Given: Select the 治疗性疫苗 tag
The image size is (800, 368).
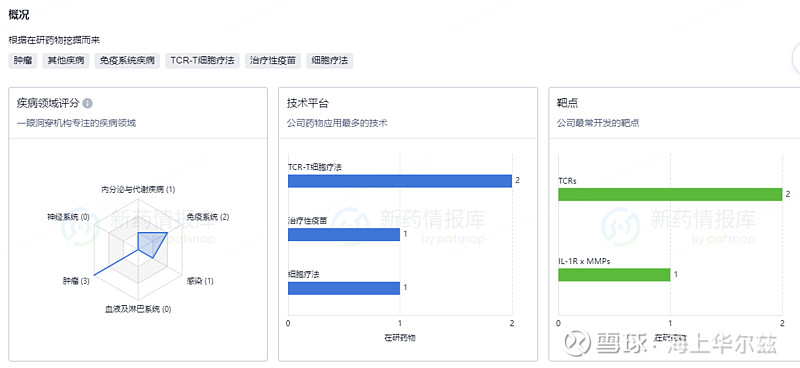Looking at the screenshot, I should click(273, 60).
